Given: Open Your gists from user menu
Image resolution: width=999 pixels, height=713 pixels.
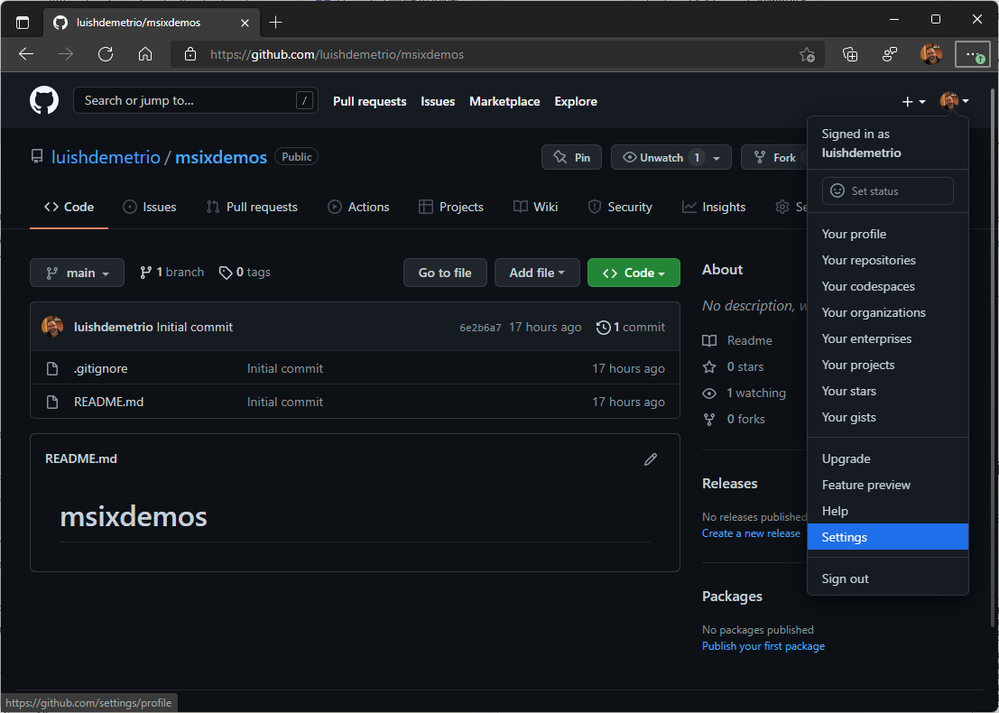Looking at the screenshot, I should pos(888,417).
